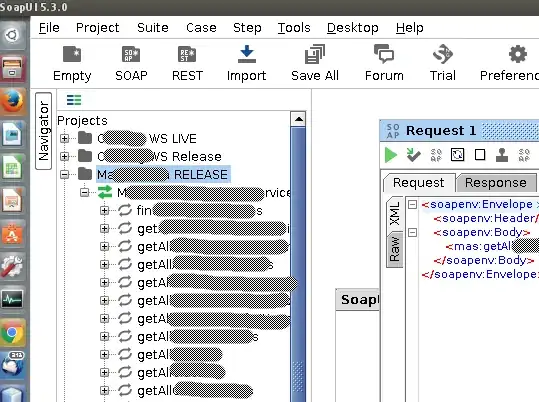Switch to the Request tab
Viewport: 539px width, 402px height.
pos(419,183)
